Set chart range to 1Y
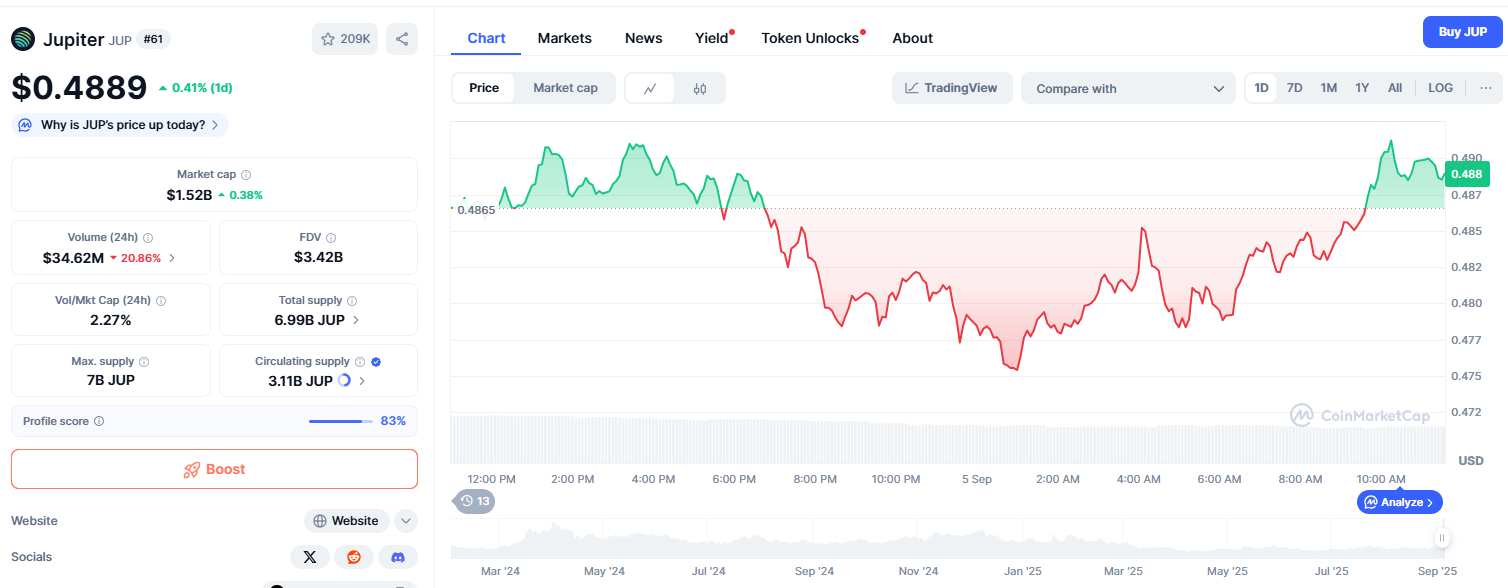Screen dimensions: 1508x588 pyautogui.click(x=1362, y=88)
